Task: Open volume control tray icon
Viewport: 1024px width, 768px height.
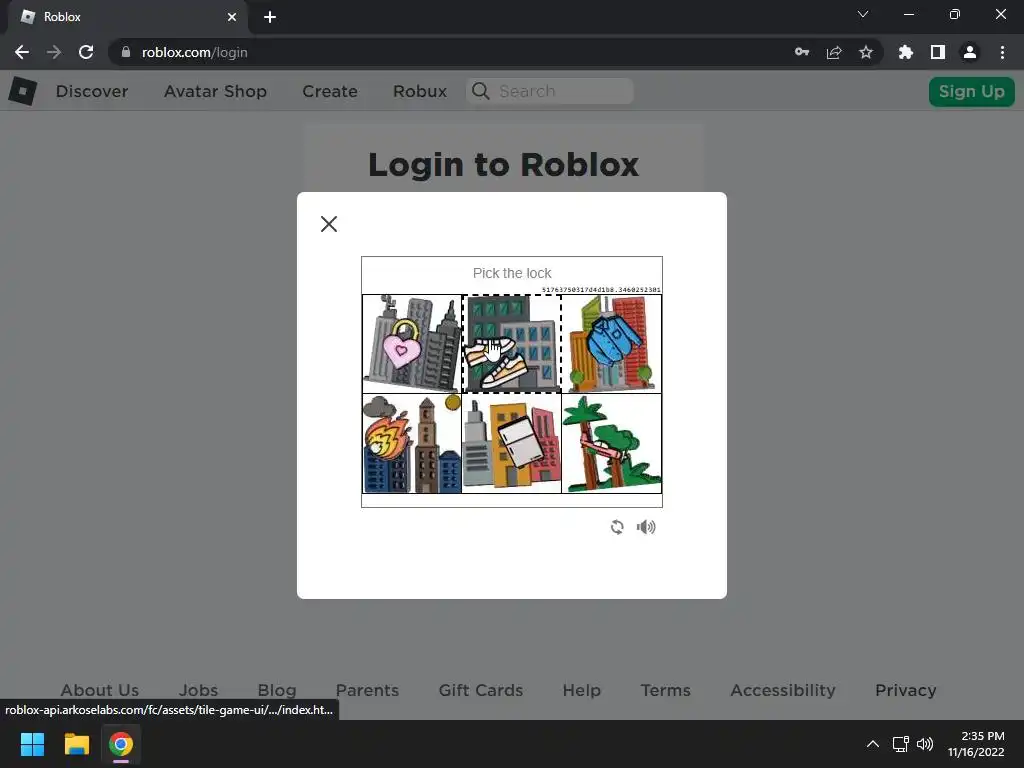Action: 925,744
